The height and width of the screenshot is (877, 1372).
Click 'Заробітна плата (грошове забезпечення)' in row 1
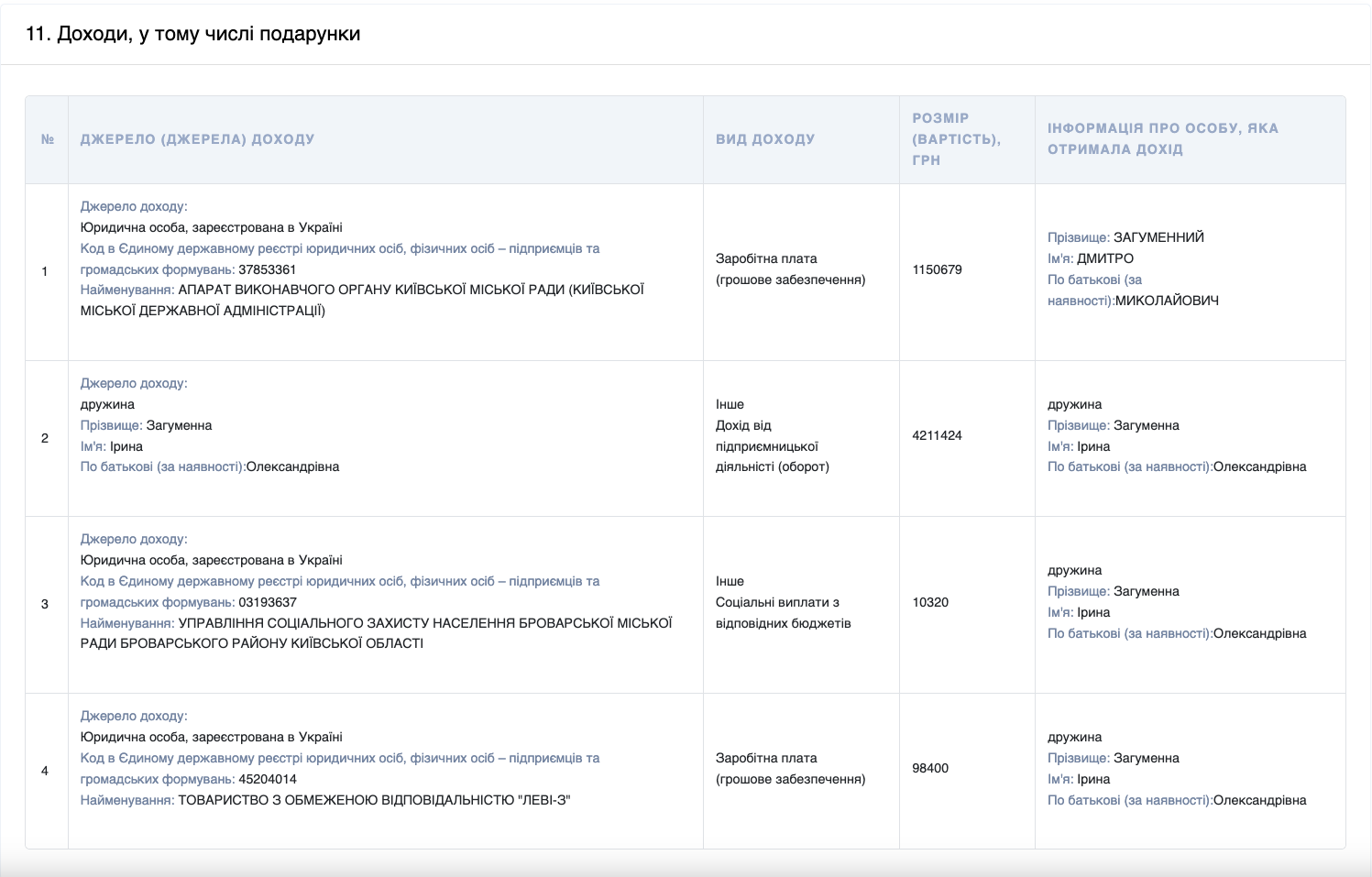[790, 269]
